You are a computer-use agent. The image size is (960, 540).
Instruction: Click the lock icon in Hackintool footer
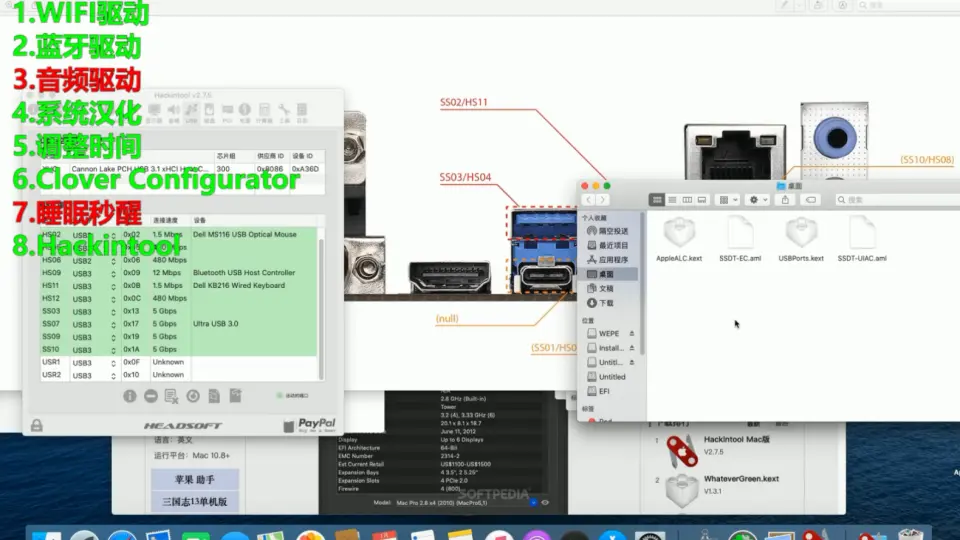37,425
